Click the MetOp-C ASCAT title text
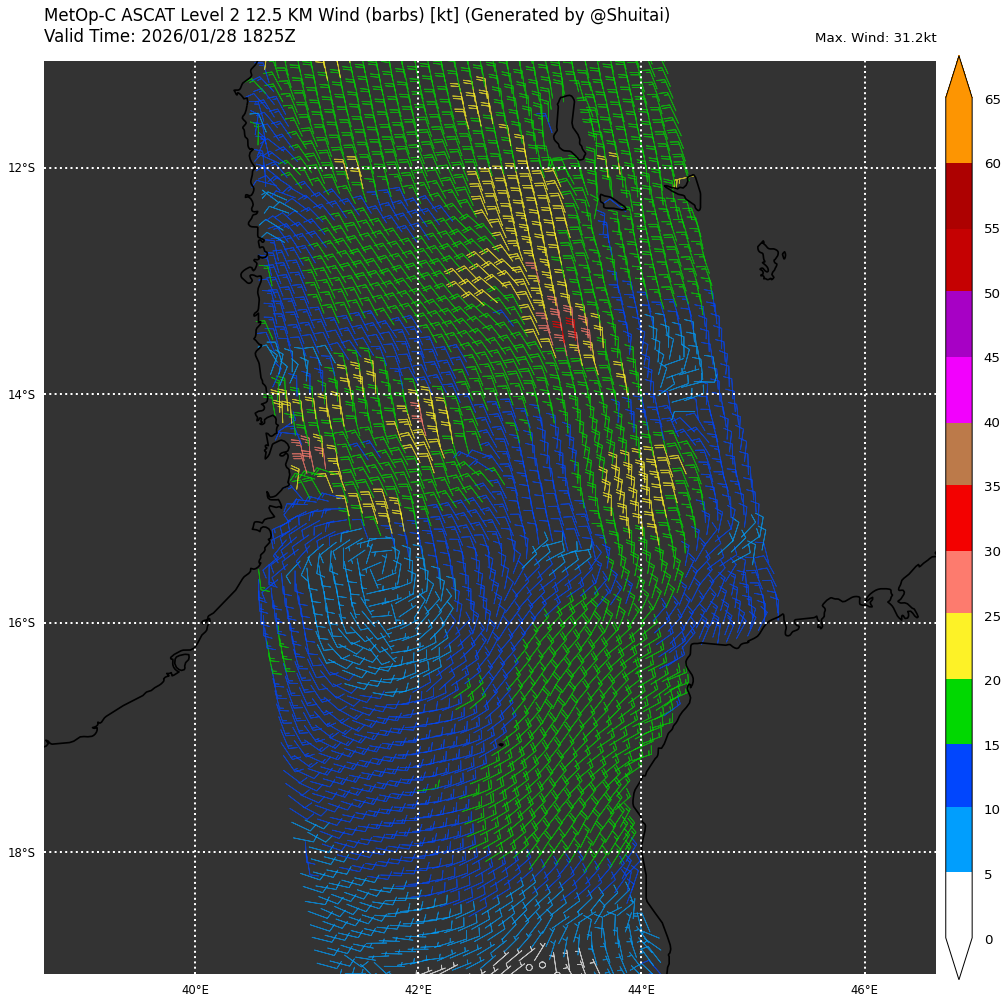 click(357, 16)
